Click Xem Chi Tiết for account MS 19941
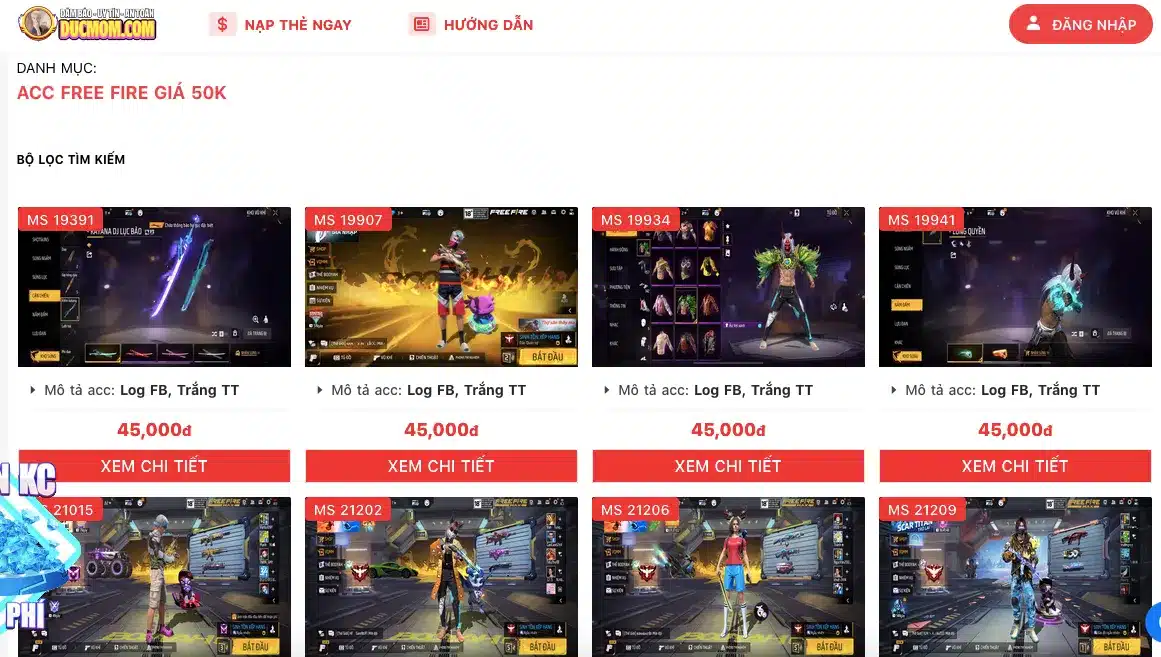 (1015, 466)
